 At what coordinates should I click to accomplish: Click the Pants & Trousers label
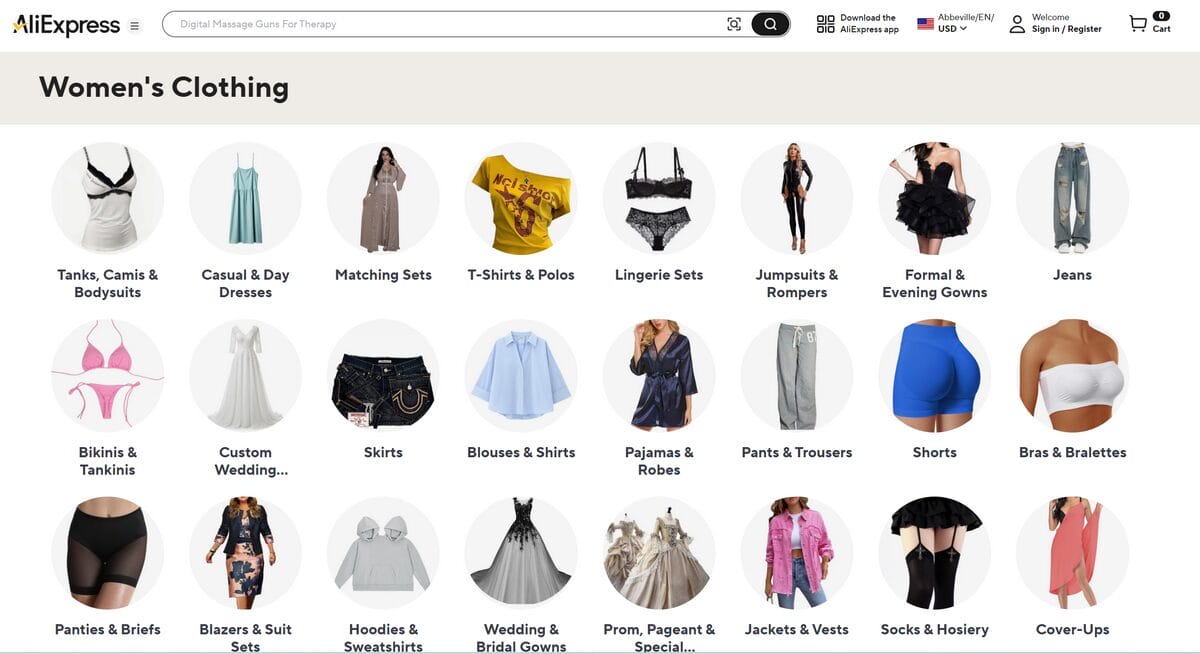pyautogui.click(x=797, y=452)
